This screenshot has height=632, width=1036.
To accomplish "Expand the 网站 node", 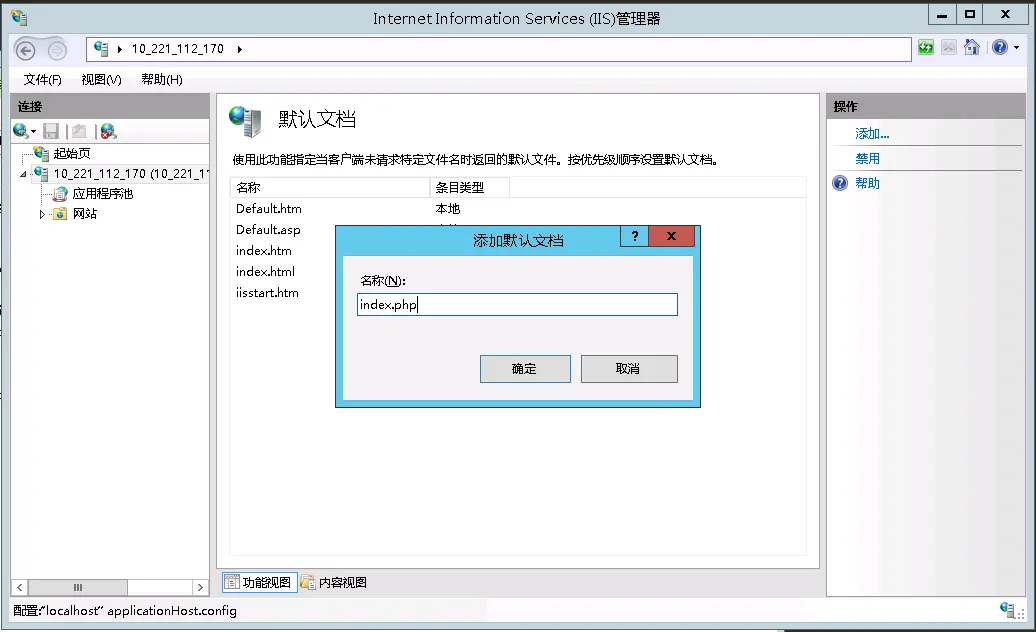I will 42,214.
